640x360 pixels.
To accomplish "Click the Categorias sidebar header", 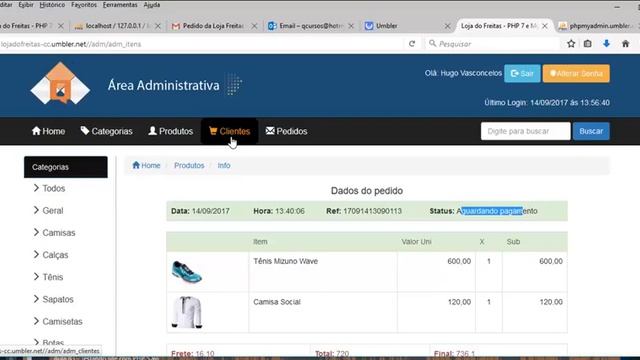I will click(66, 167).
